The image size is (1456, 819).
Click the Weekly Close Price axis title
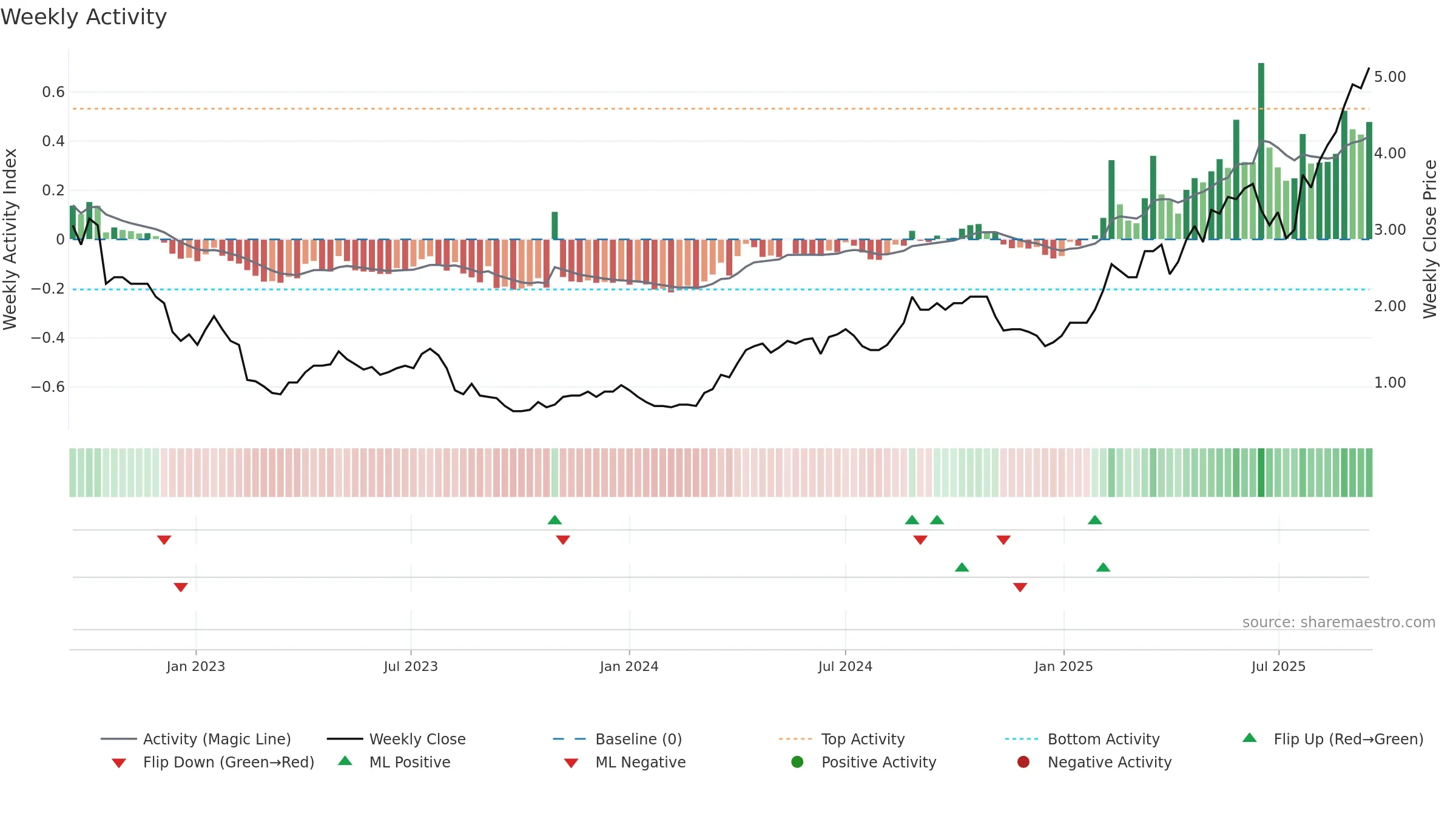coord(1430,239)
